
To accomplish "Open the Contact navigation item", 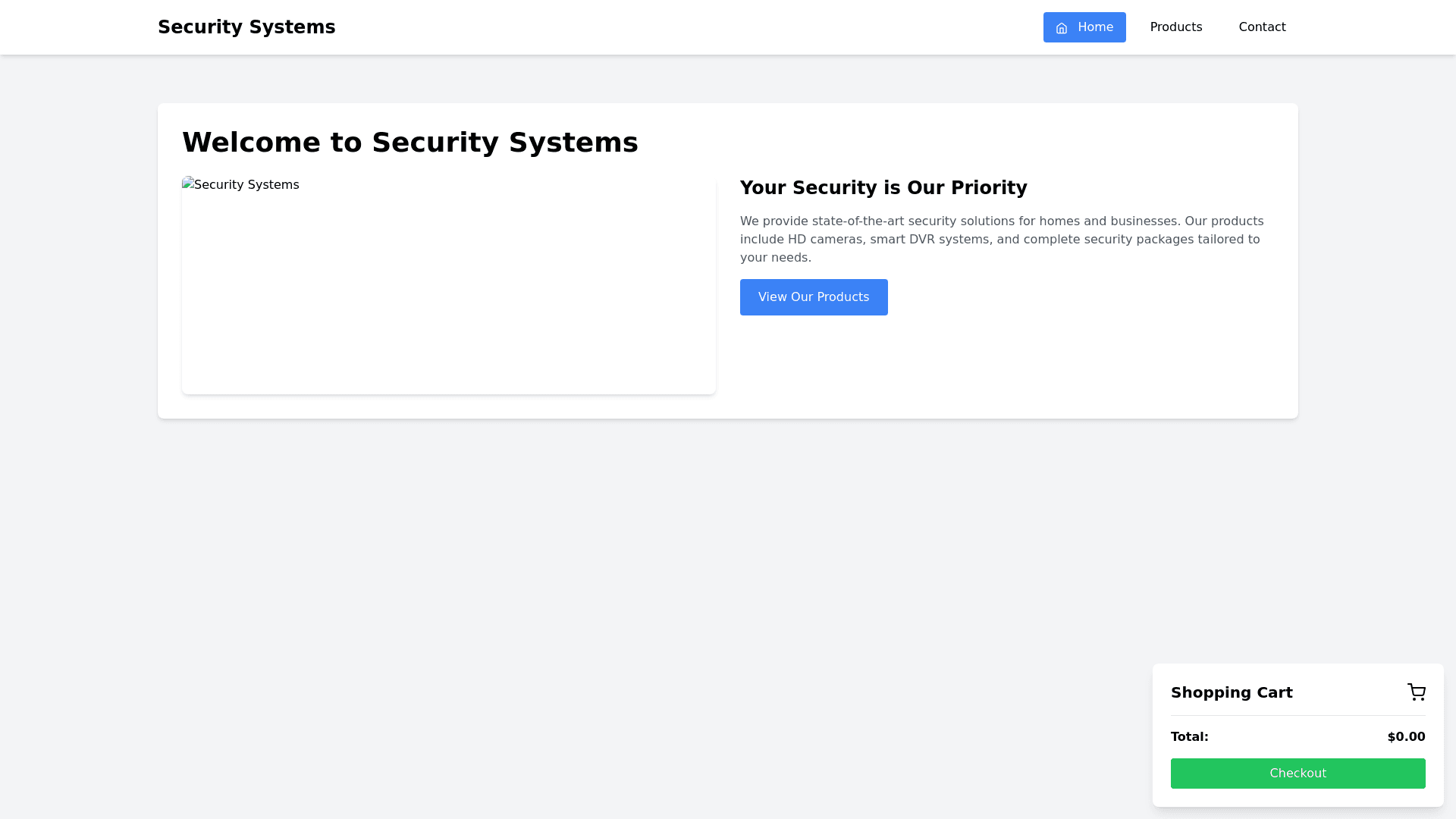I will pyautogui.click(x=1262, y=27).
